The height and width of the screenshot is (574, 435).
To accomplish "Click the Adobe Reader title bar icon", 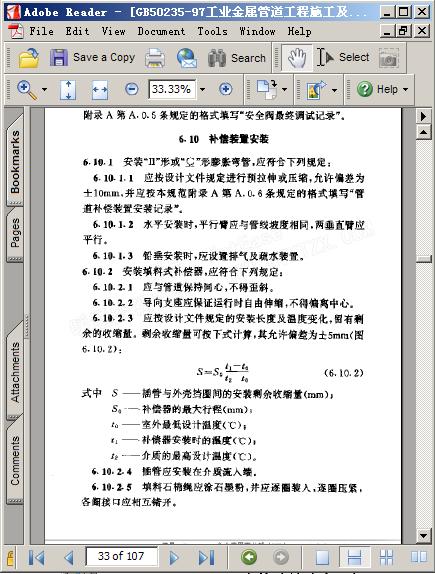I will pos(14,12).
